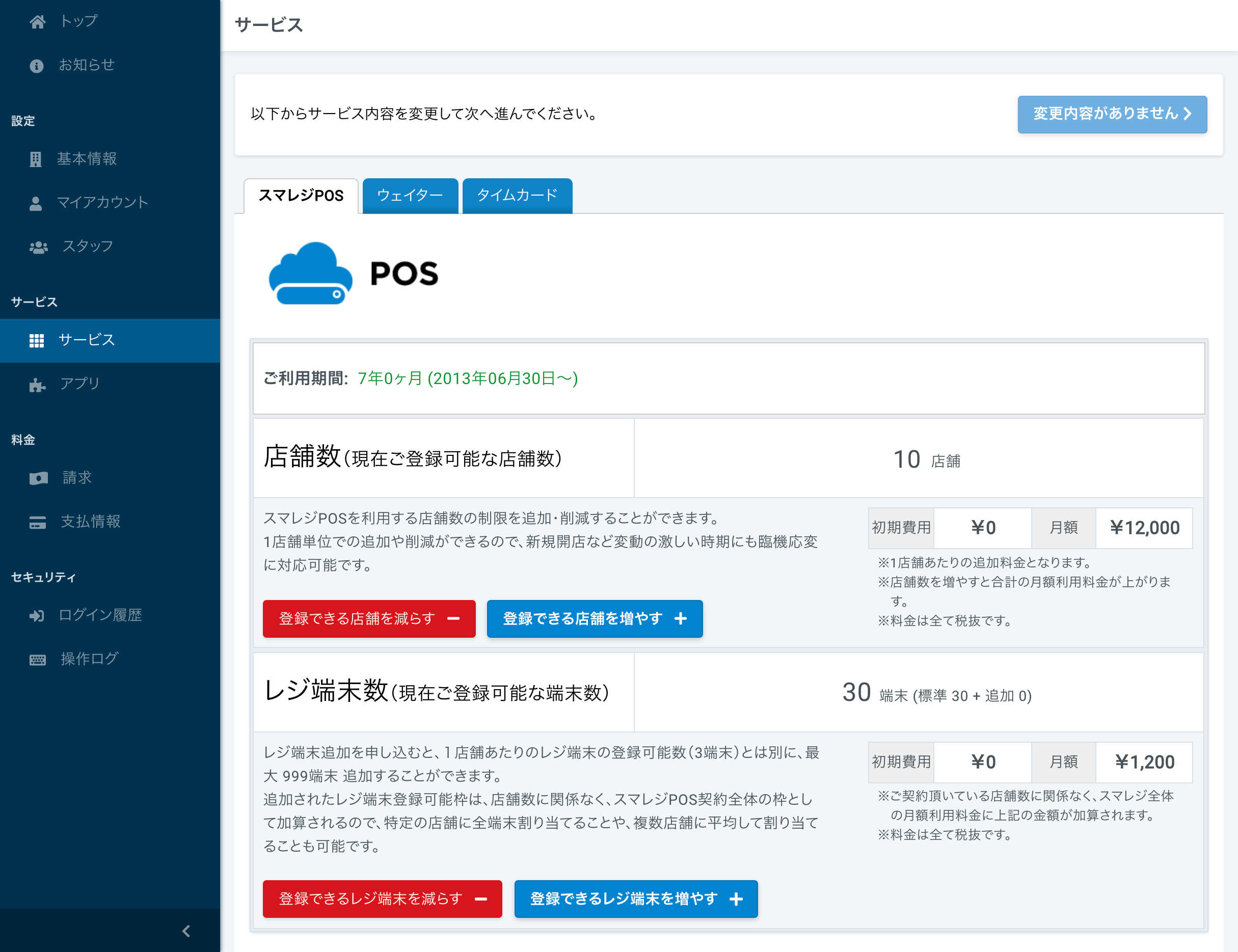Open 支払情報 payment info
This screenshot has height=952, width=1238.
110,522
